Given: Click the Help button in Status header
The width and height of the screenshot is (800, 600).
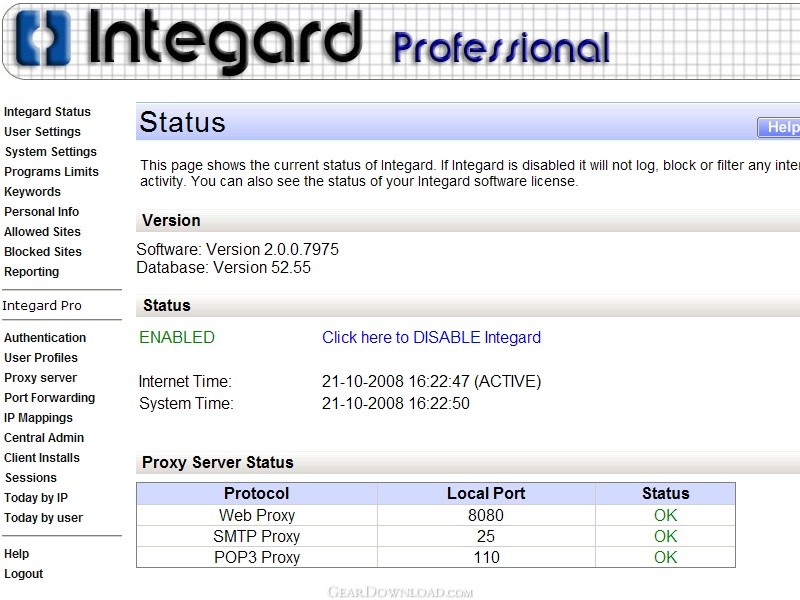Looking at the screenshot, I should pos(779,127).
